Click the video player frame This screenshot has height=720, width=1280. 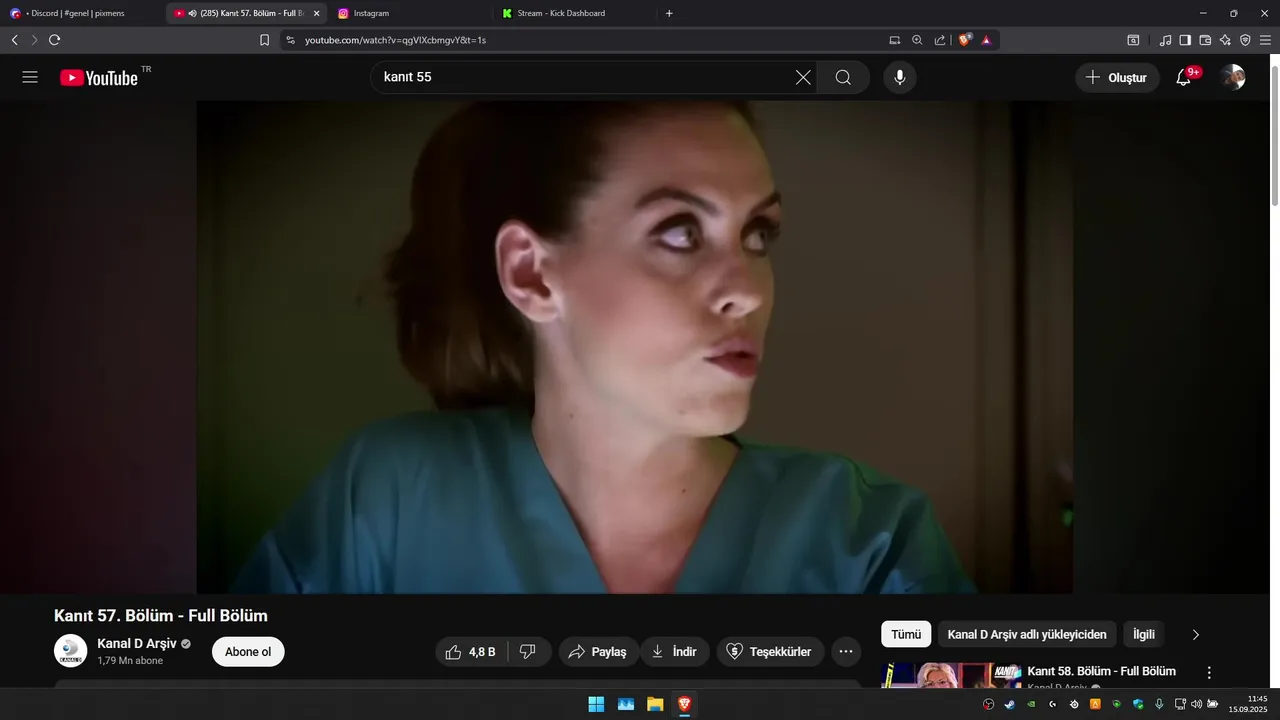pyautogui.click(x=635, y=347)
